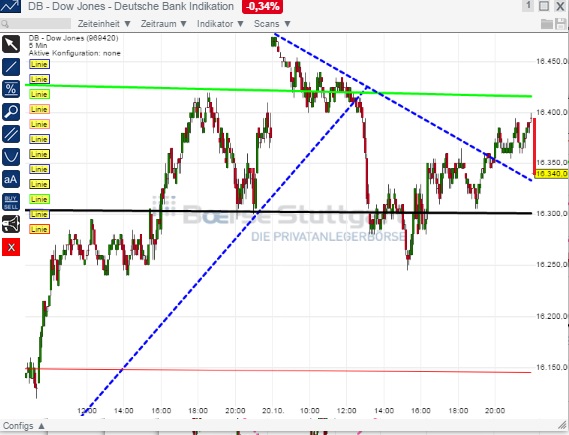Expand the Configs panel arrow
Image resolution: width=569 pixels, height=435 pixels.
[x=41, y=426]
